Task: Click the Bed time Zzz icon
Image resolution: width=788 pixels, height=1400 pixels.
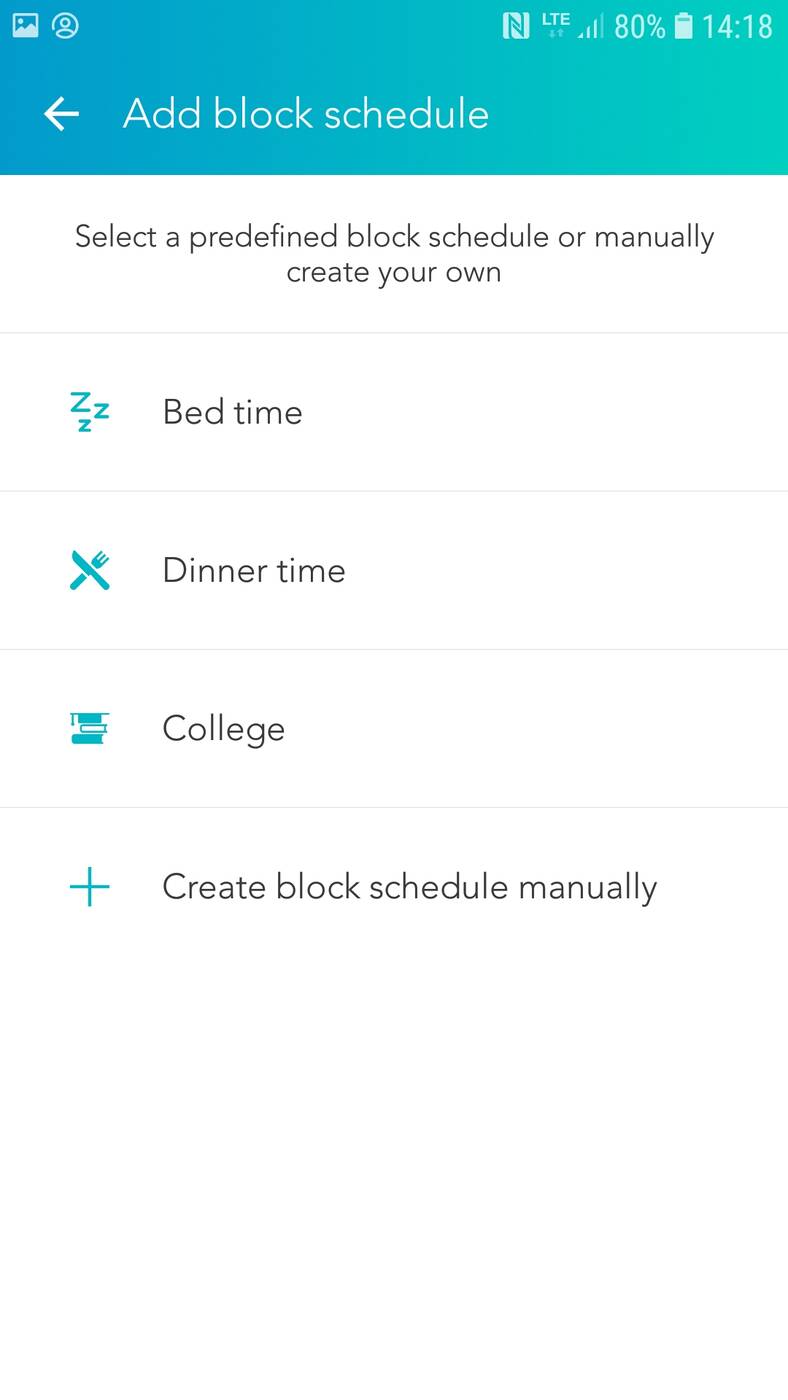Action: [90, 412]
